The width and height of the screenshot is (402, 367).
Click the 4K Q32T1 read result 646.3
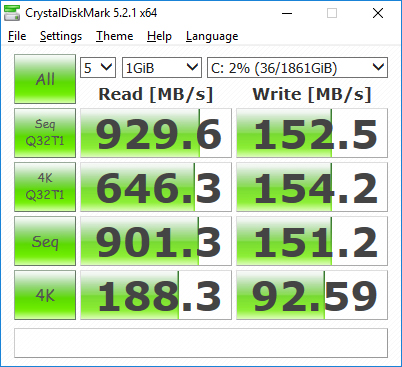pyautogui.click(x=156, y=187)
